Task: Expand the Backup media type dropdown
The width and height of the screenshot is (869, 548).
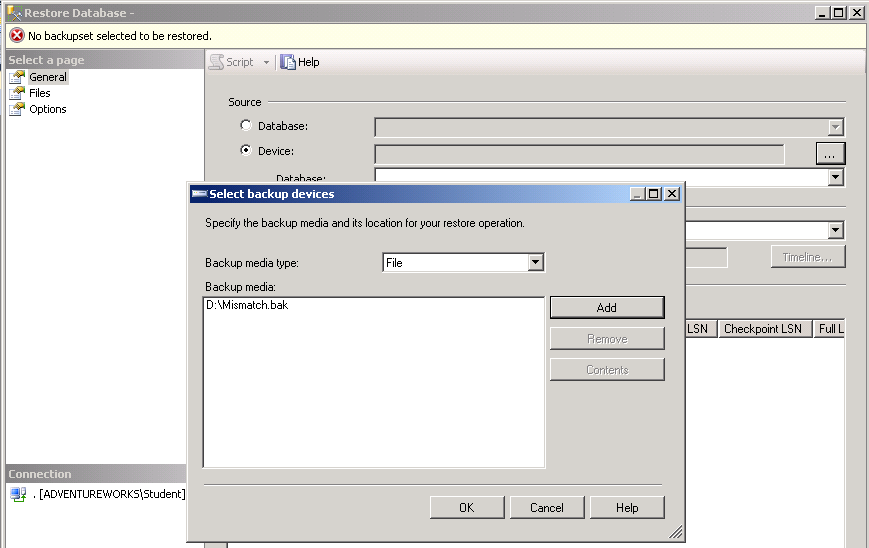Action: coord(536,262)
